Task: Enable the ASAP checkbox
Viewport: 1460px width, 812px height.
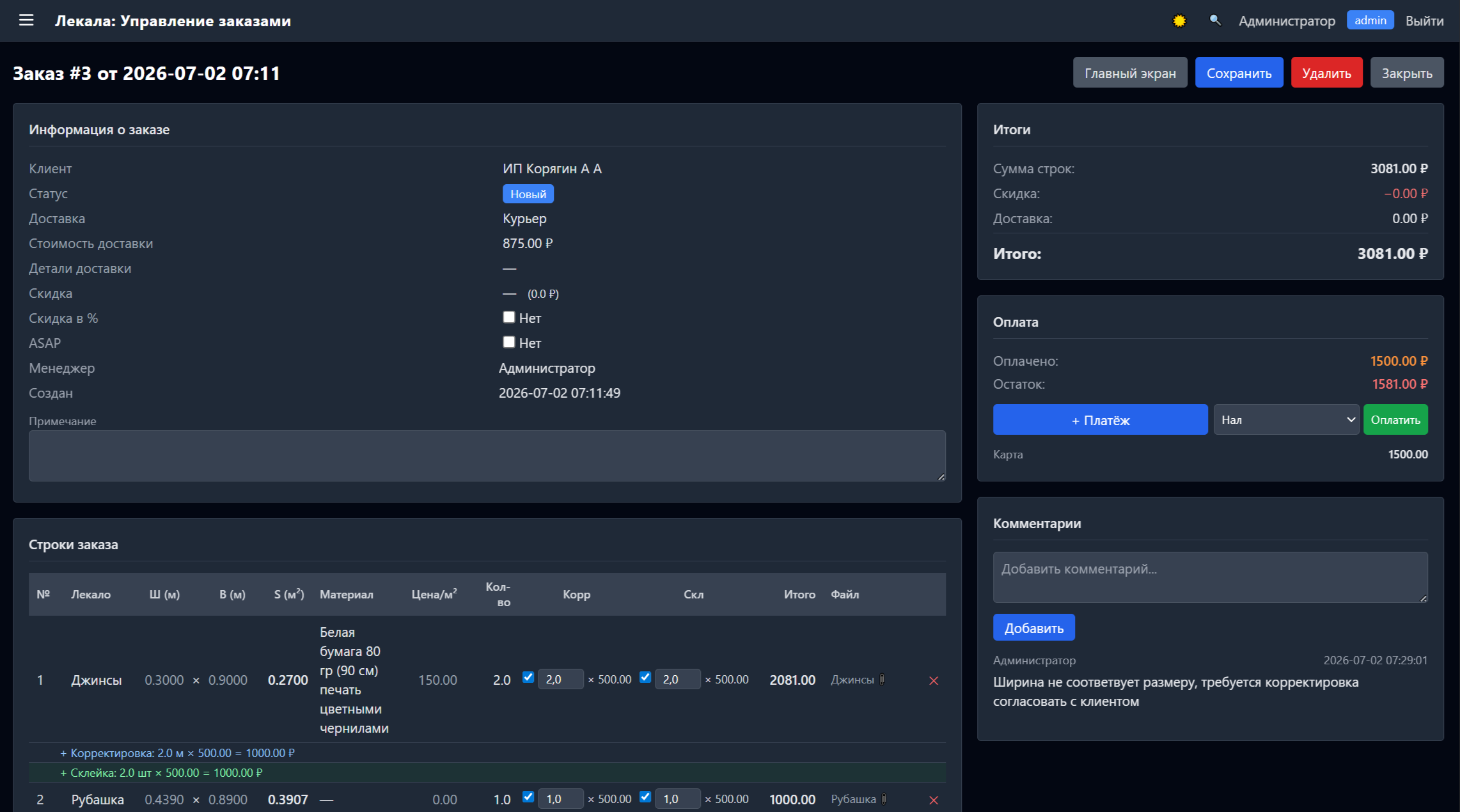Action: pos(509,342)
